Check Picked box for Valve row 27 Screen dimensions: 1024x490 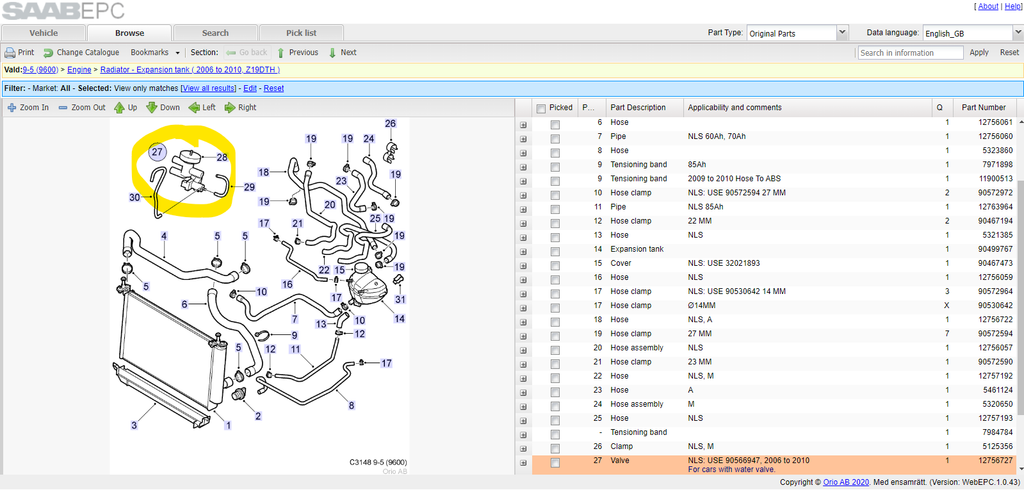554,463
